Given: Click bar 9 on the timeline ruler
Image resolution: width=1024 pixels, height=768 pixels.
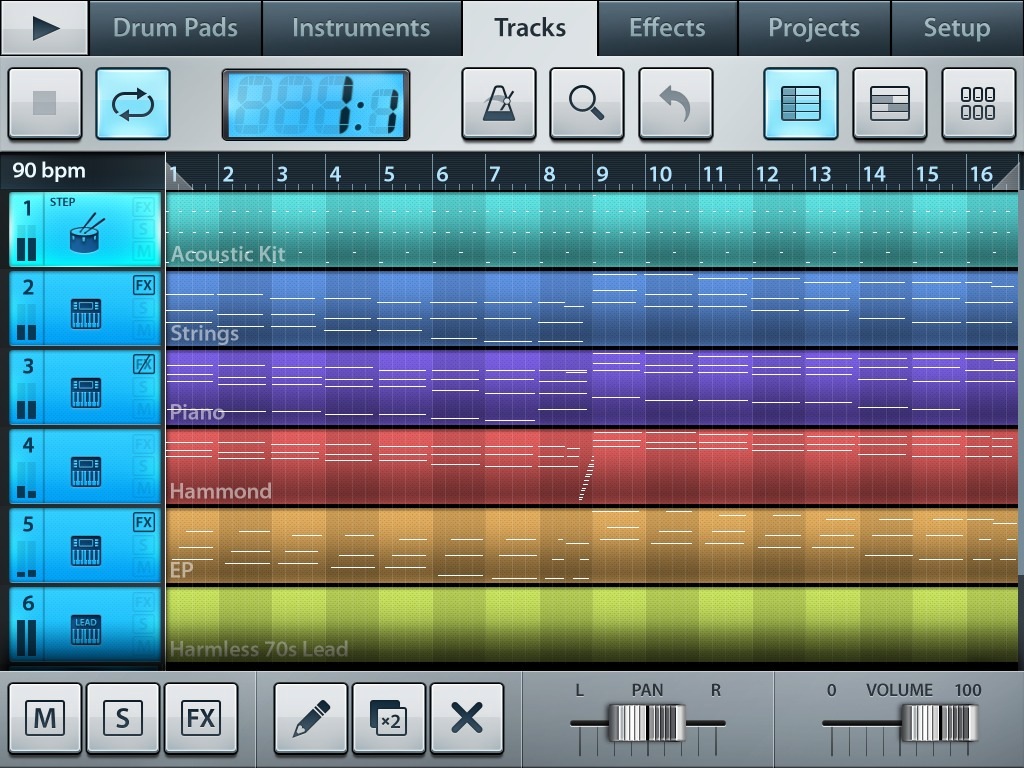Looking at the screenshot, I should 602,174.
